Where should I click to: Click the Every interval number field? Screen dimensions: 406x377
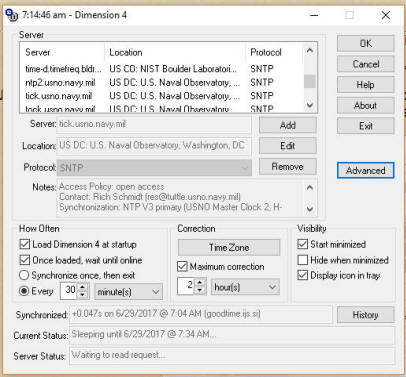point(70,291)
